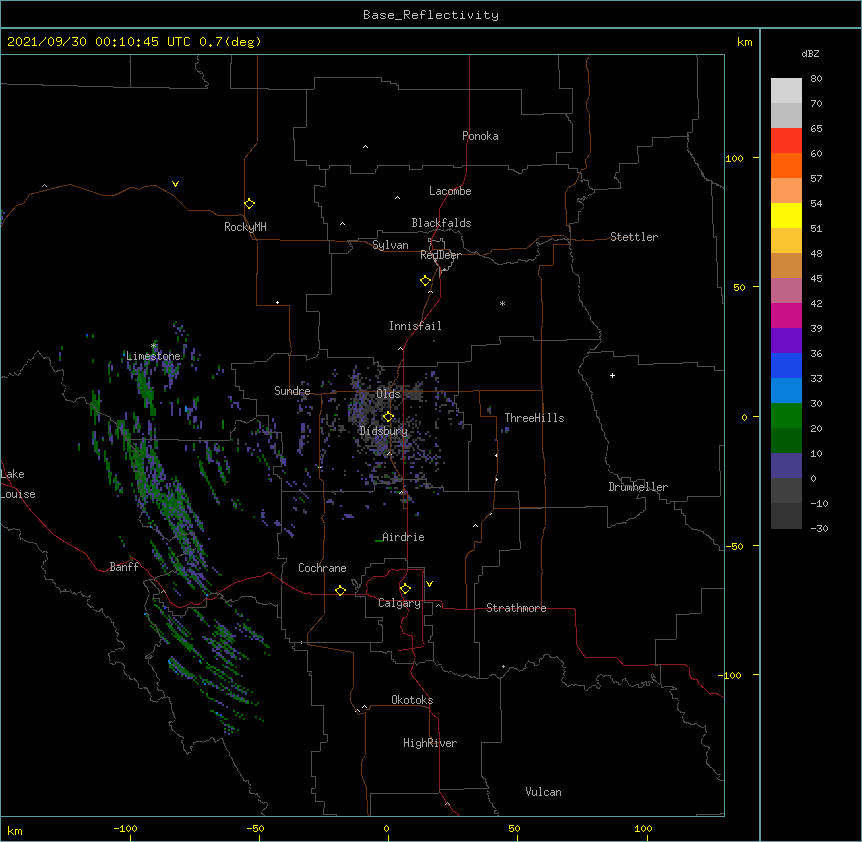Select the asterisk marker east of Innisfail
862x842 pixels.
click(502, 303)
